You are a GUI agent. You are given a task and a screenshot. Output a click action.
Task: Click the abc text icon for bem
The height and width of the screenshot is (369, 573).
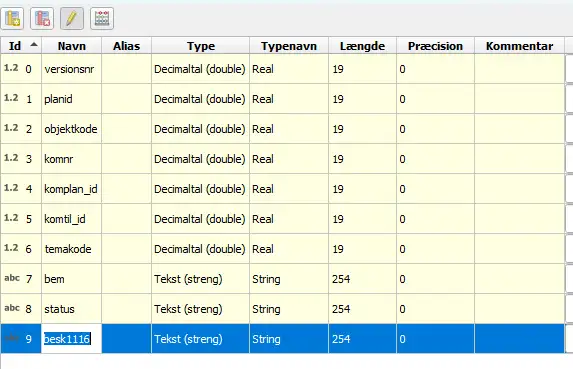[x=12, y=278]
